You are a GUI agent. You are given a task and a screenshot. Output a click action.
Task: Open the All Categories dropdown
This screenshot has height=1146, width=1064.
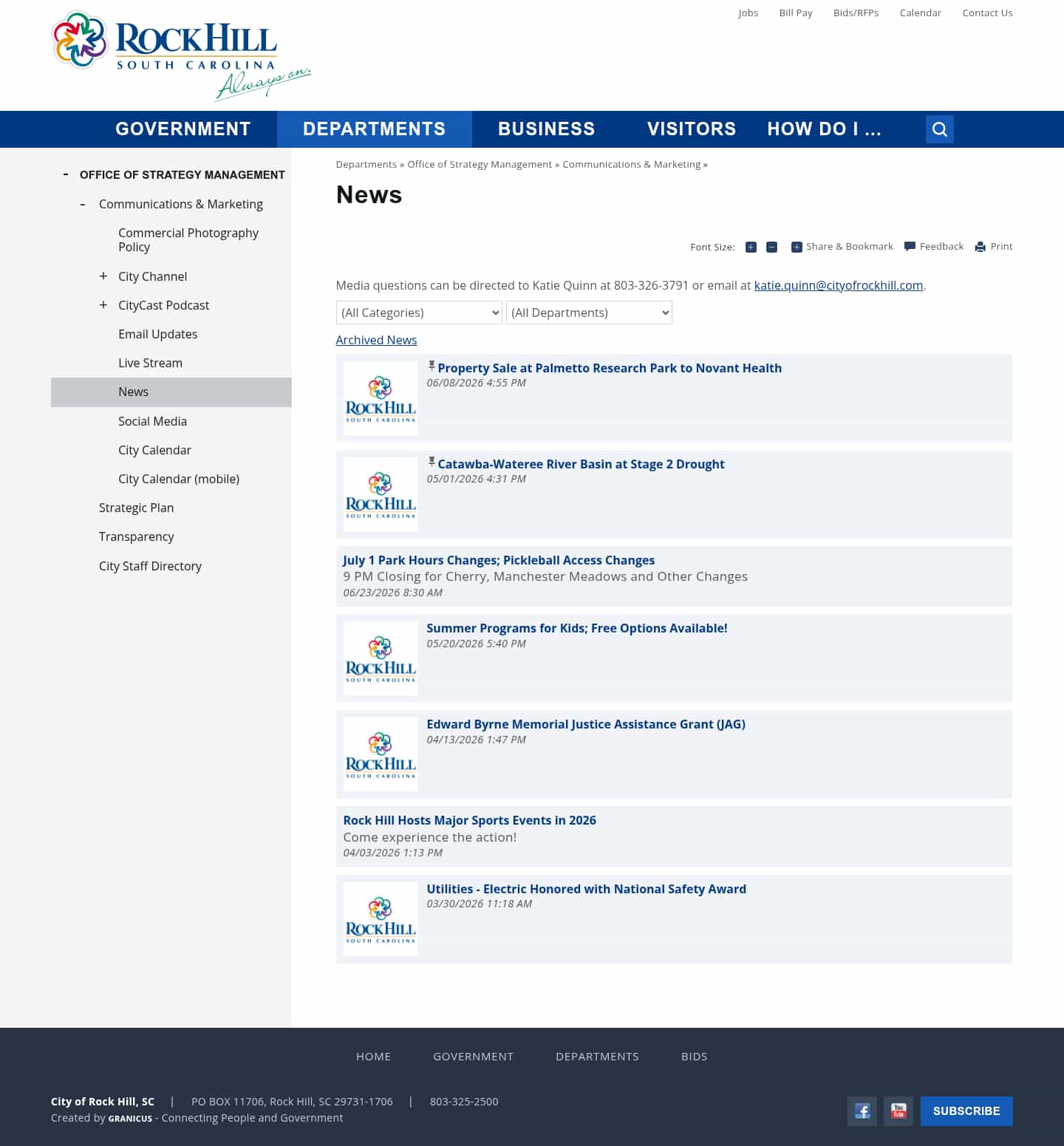pyautogui.click(x=419, y=313)
